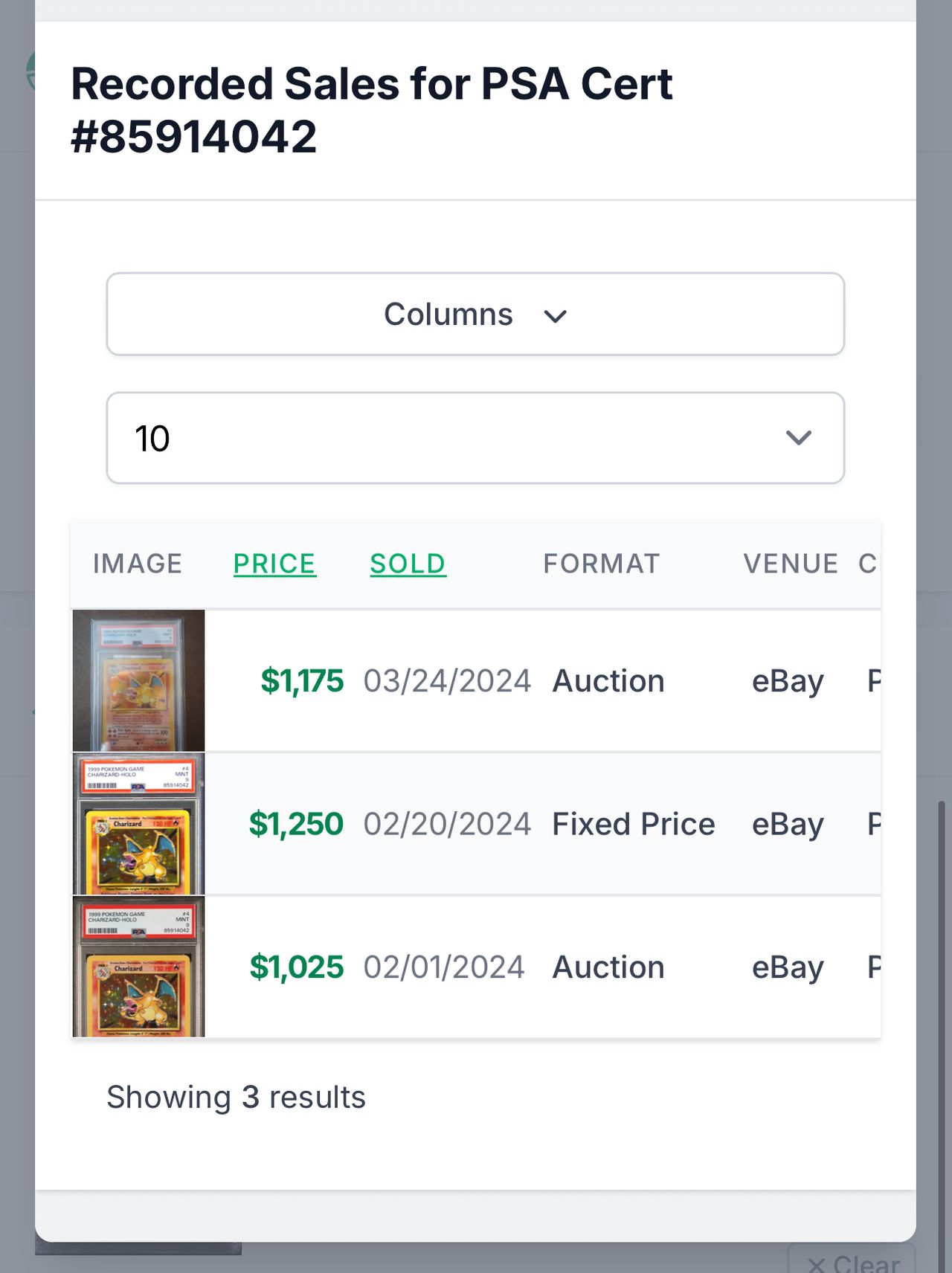952x1273 pixels.
Task: Click eBay venue in the $1,025 row
Action: coord(788,967)
